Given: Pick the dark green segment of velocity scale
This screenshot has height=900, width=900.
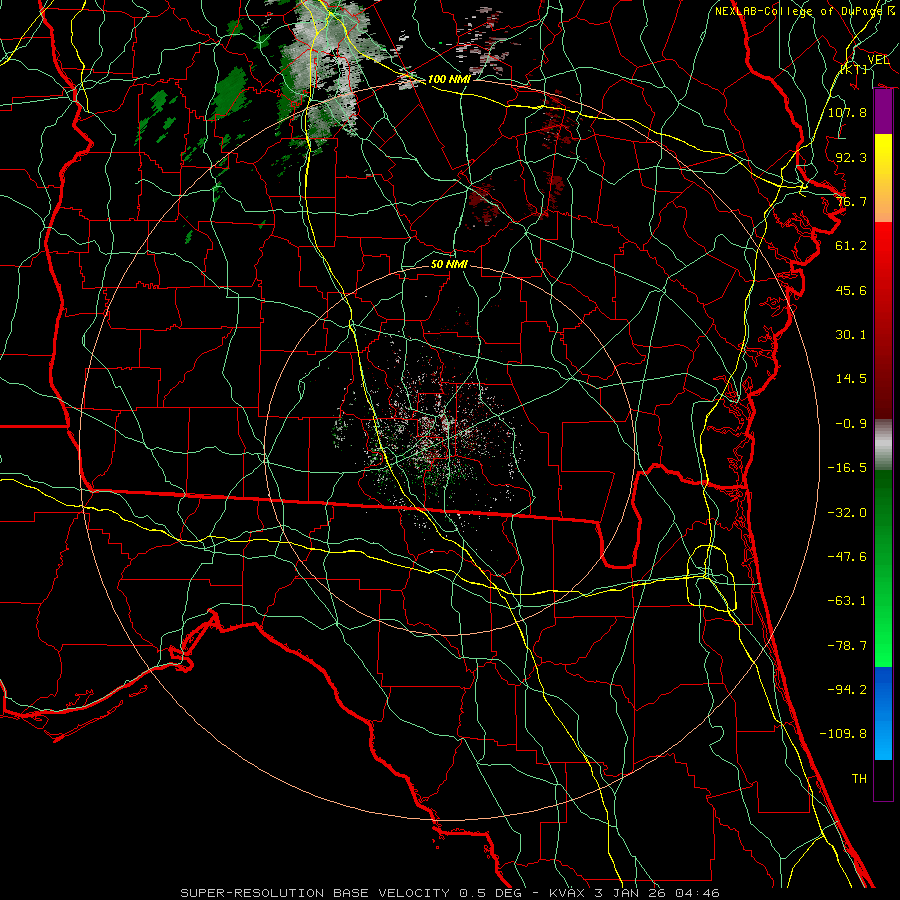Looking at the screenshot, I should (x=883, y=517).
